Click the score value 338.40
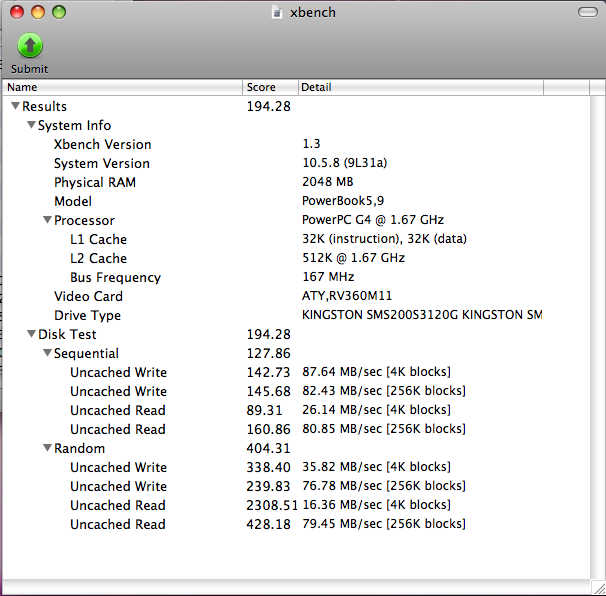This screenshot has height=596, width=606. 269,467
